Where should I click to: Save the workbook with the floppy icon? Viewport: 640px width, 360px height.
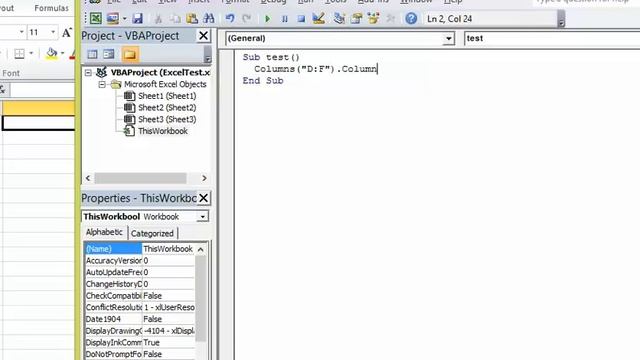tap(138, 18)
